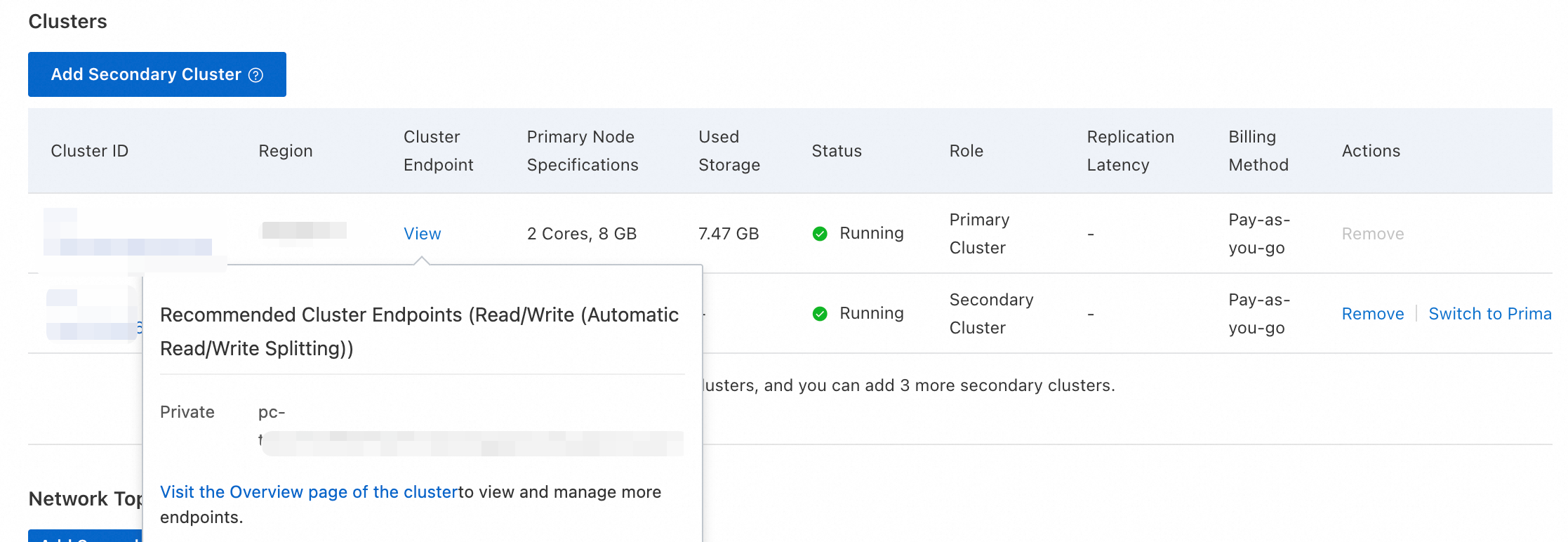Click the Status column header
1568x542 pixels.
coord(836,151)
